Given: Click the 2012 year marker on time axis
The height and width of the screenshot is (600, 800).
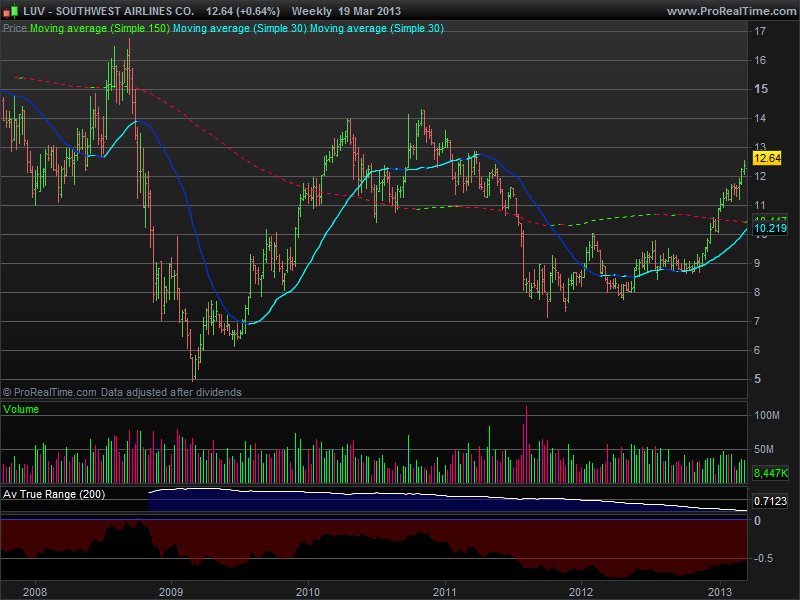Looking at the screenshot, I should pos(583,592).
